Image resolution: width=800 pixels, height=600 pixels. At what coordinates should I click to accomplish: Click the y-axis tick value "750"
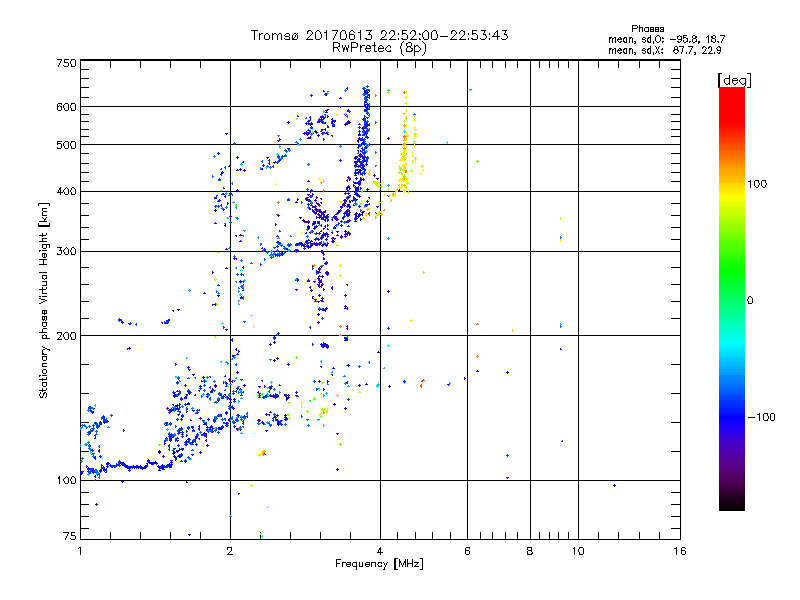[66, 63]
